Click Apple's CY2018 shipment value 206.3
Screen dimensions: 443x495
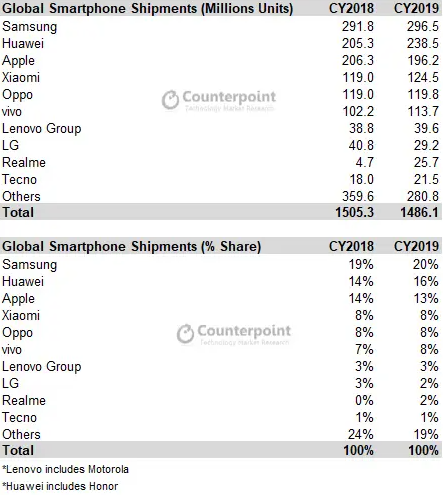point(358,60)
